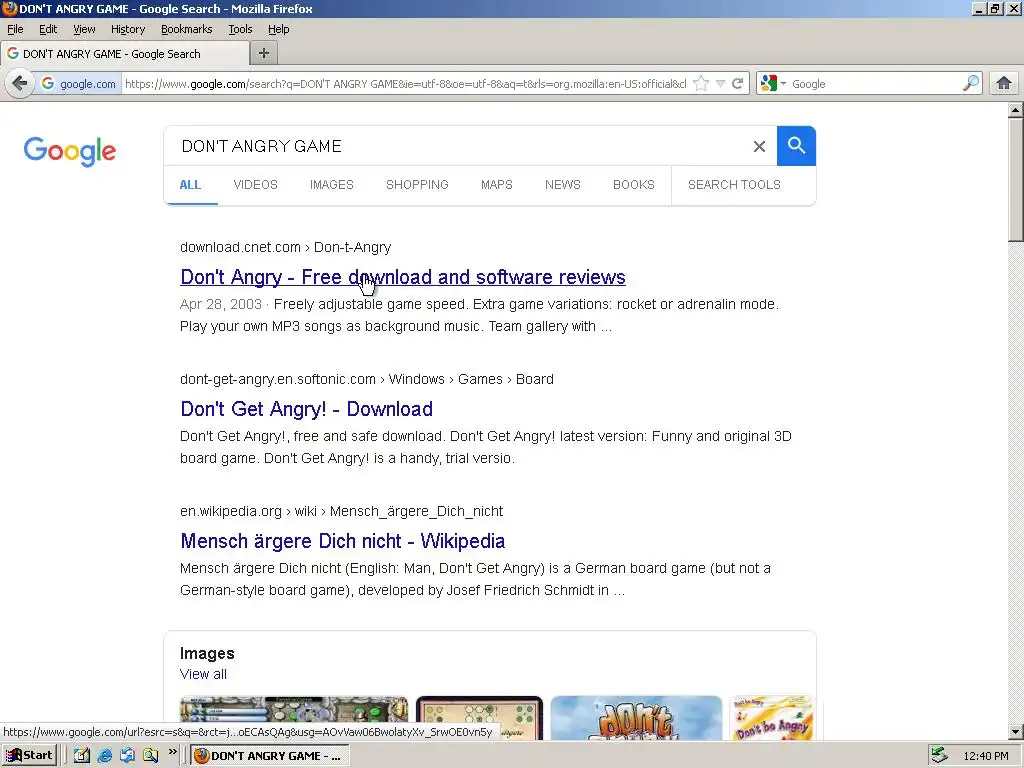
Task: Open the Edit menu
Action: point(48,29)
